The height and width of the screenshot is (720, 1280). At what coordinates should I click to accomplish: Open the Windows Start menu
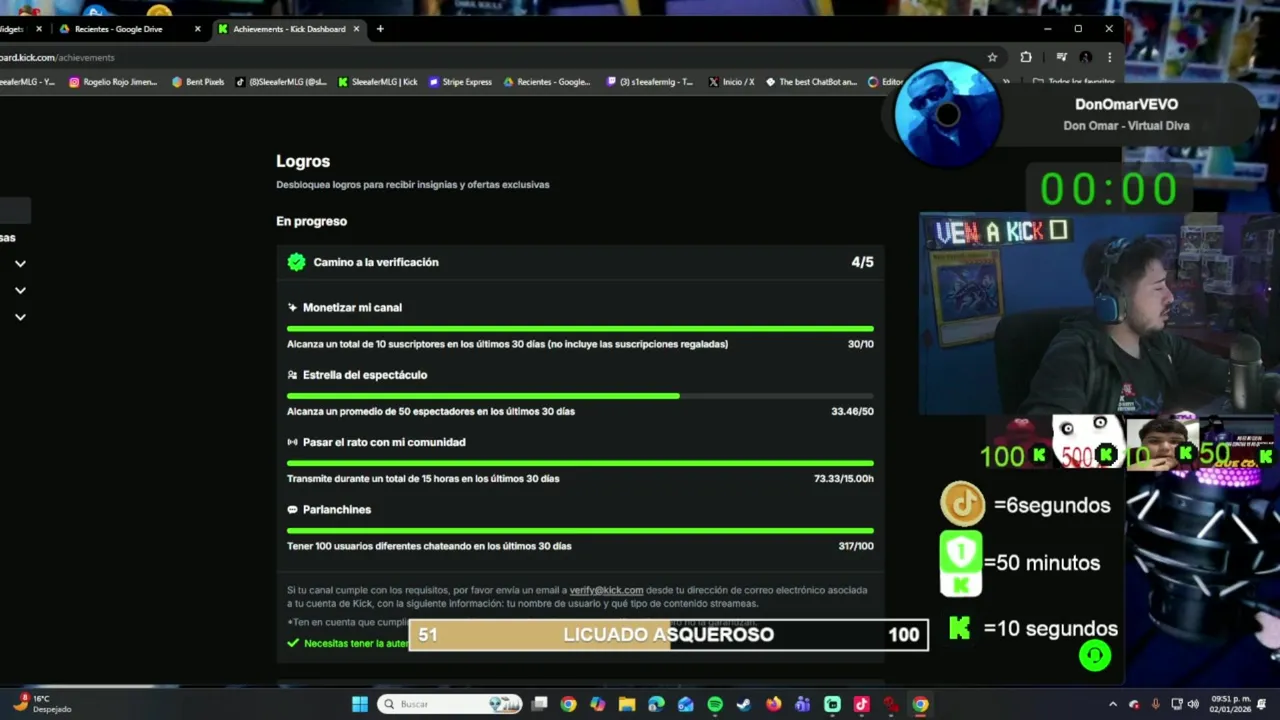click(x=360, y=704)
